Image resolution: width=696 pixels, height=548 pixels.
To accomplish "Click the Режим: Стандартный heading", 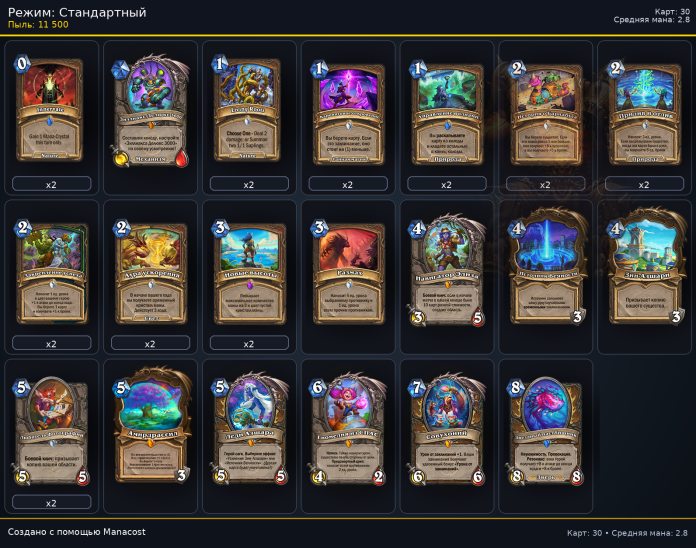I will [77, 12].
